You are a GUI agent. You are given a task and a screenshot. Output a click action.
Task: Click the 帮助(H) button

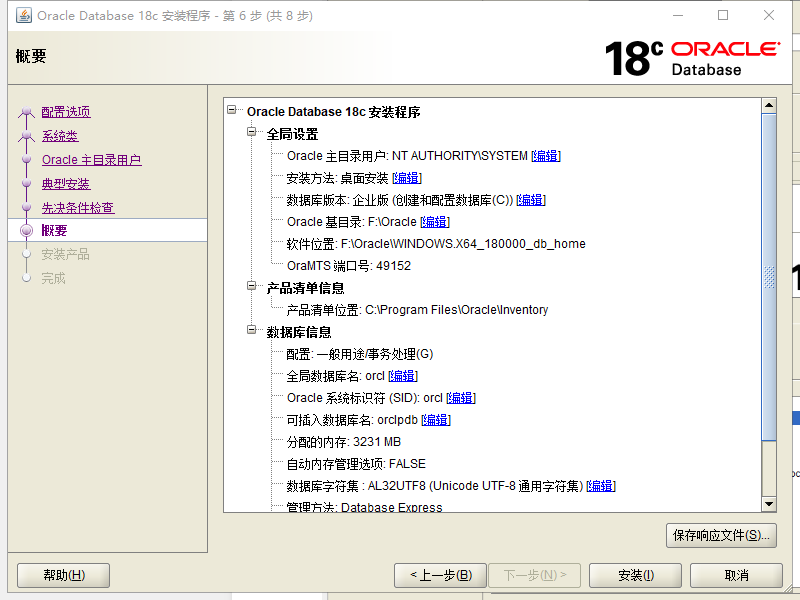(64, 576)
